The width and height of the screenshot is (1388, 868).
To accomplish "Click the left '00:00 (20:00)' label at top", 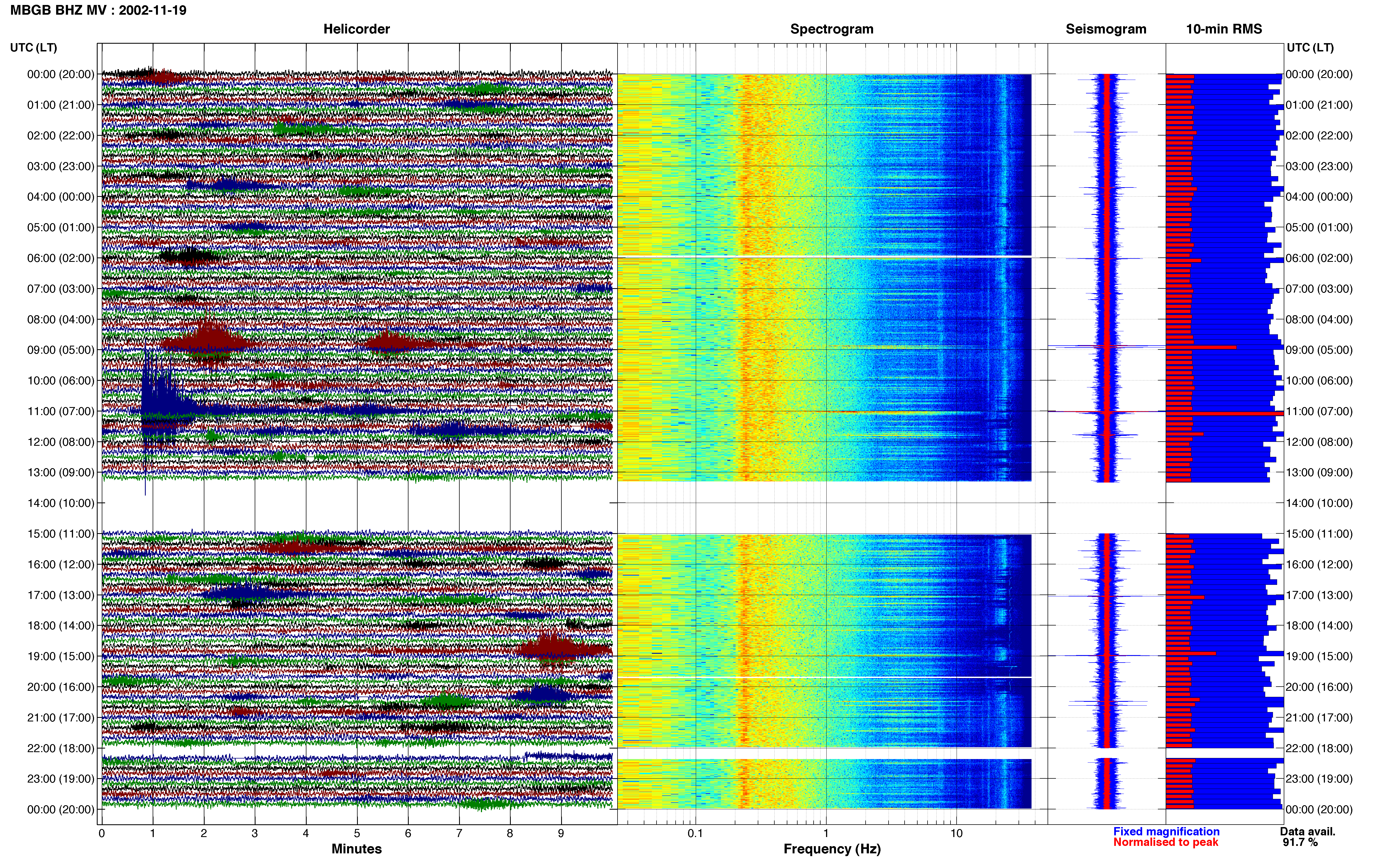I will [60, 74].
